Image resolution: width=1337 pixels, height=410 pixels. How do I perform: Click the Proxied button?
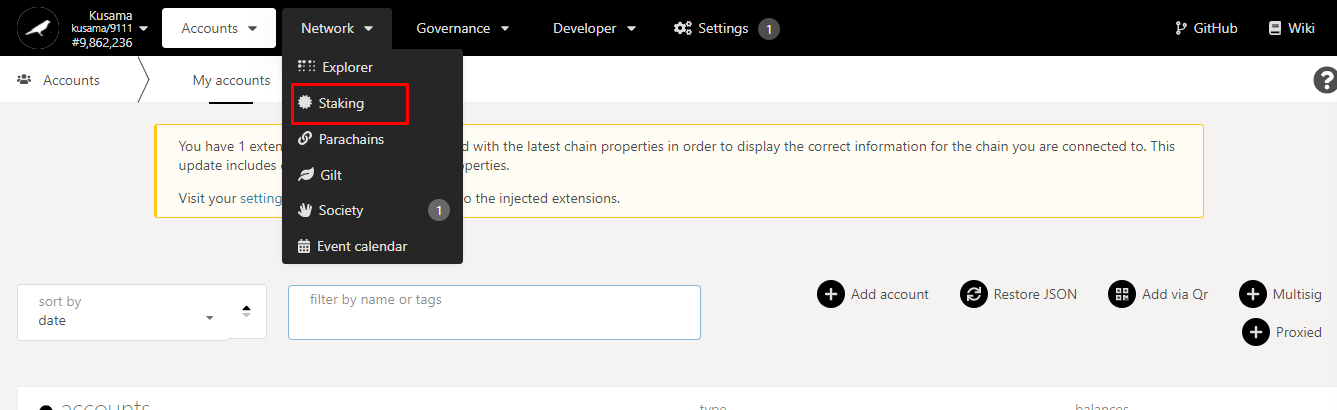(1282, 332)
